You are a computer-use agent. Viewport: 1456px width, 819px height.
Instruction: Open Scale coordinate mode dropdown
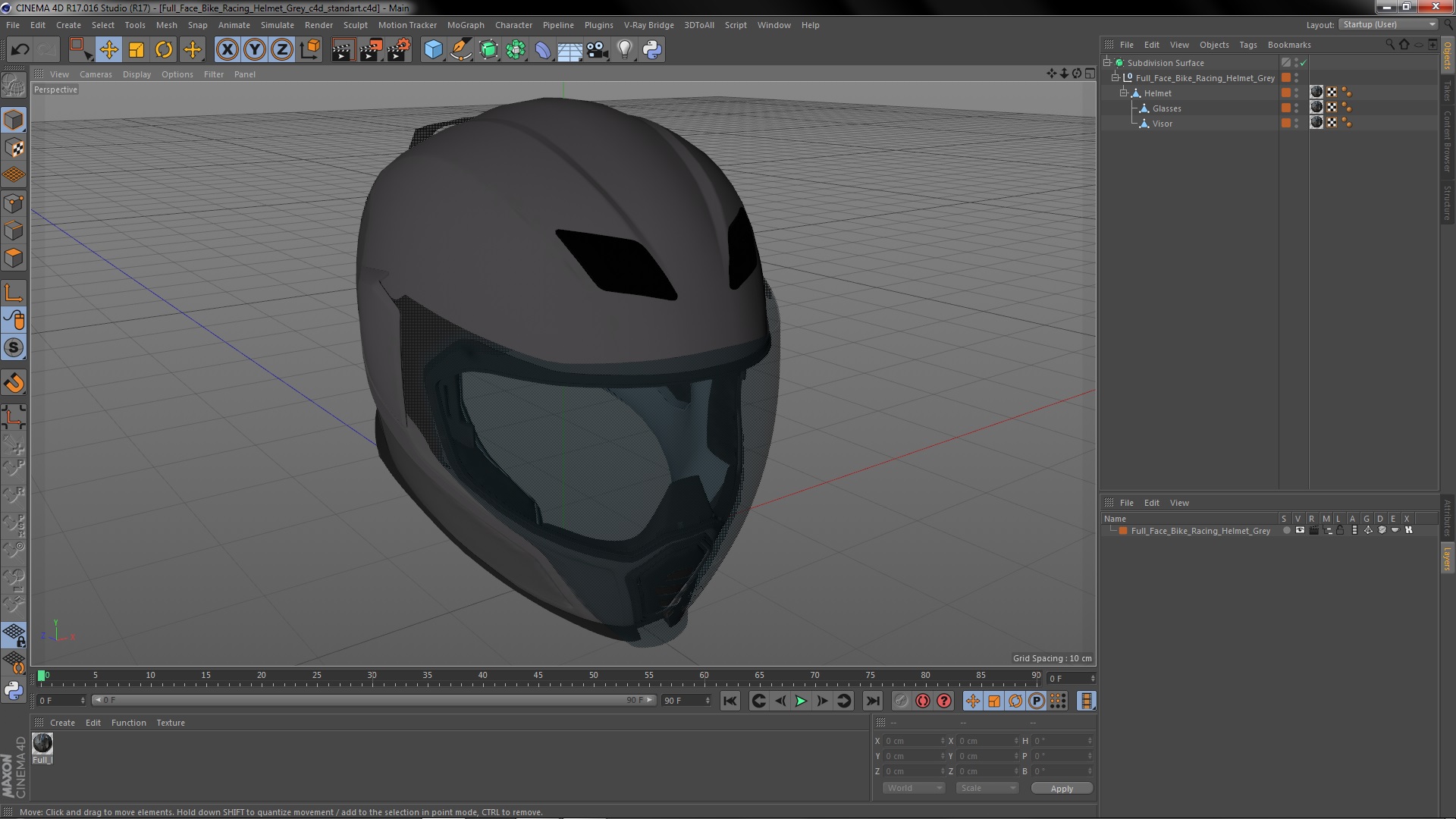[987, 788]
